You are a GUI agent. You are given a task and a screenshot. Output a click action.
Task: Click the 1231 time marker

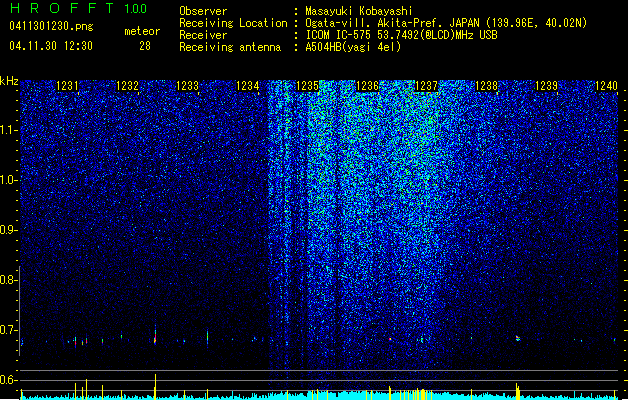click(x=67, y=86)
